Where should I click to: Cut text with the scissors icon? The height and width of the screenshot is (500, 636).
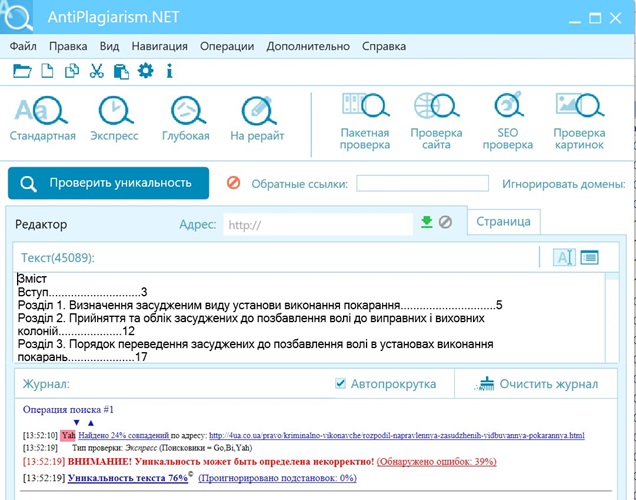(x=97, y=71)
